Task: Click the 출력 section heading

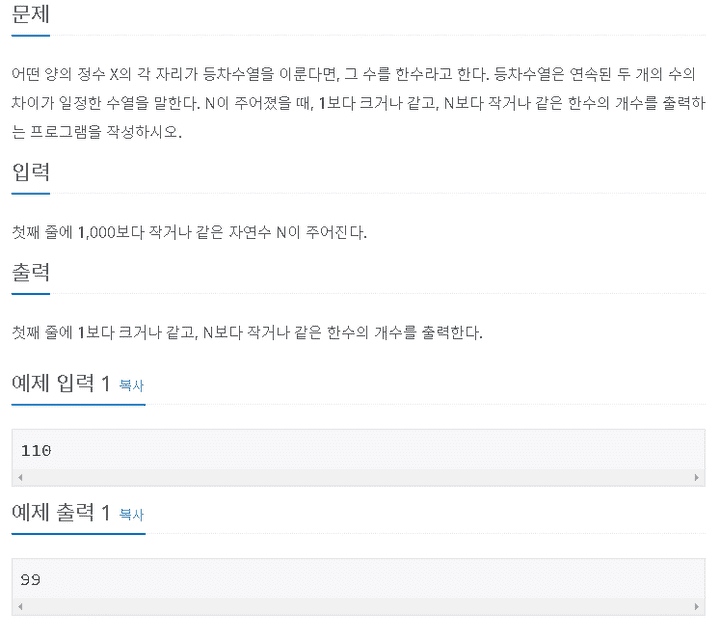Action: tap(30, 272)
